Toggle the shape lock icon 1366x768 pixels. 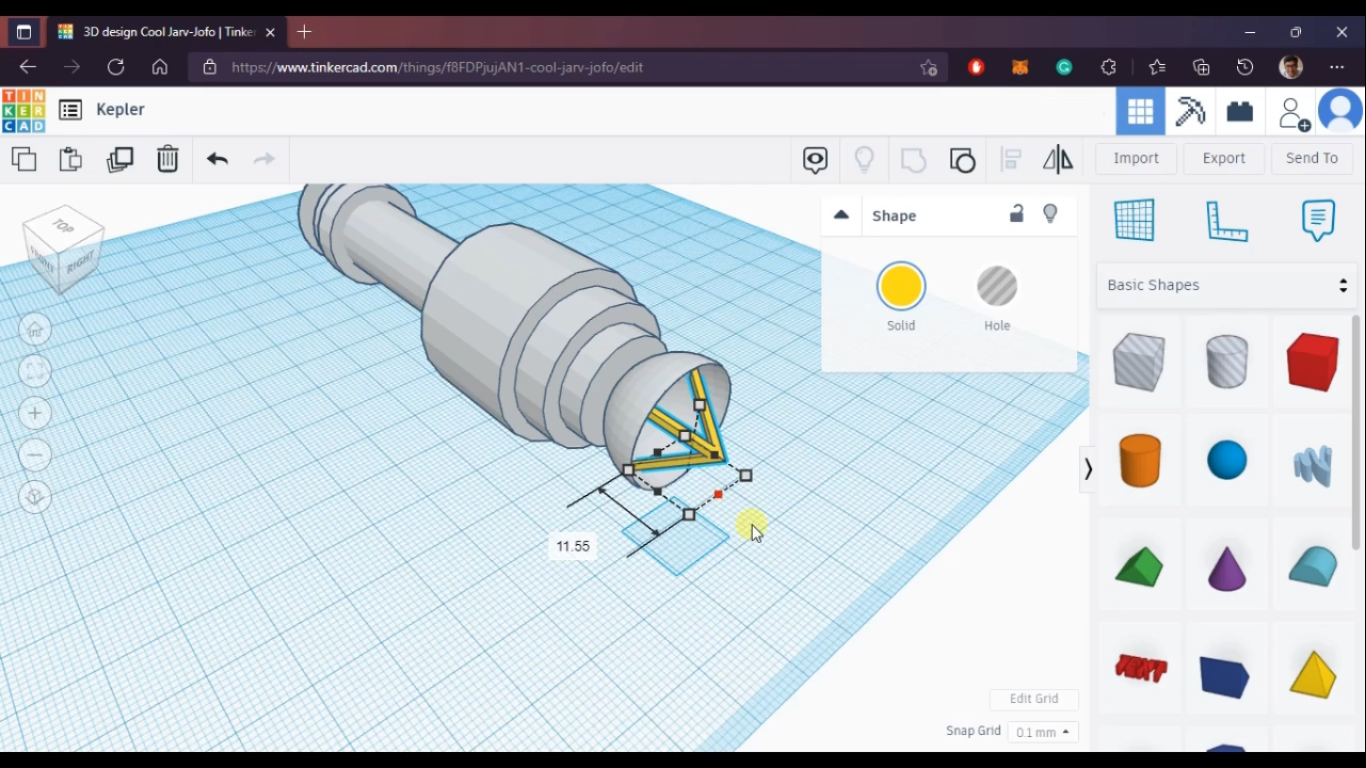point(1016,214)
